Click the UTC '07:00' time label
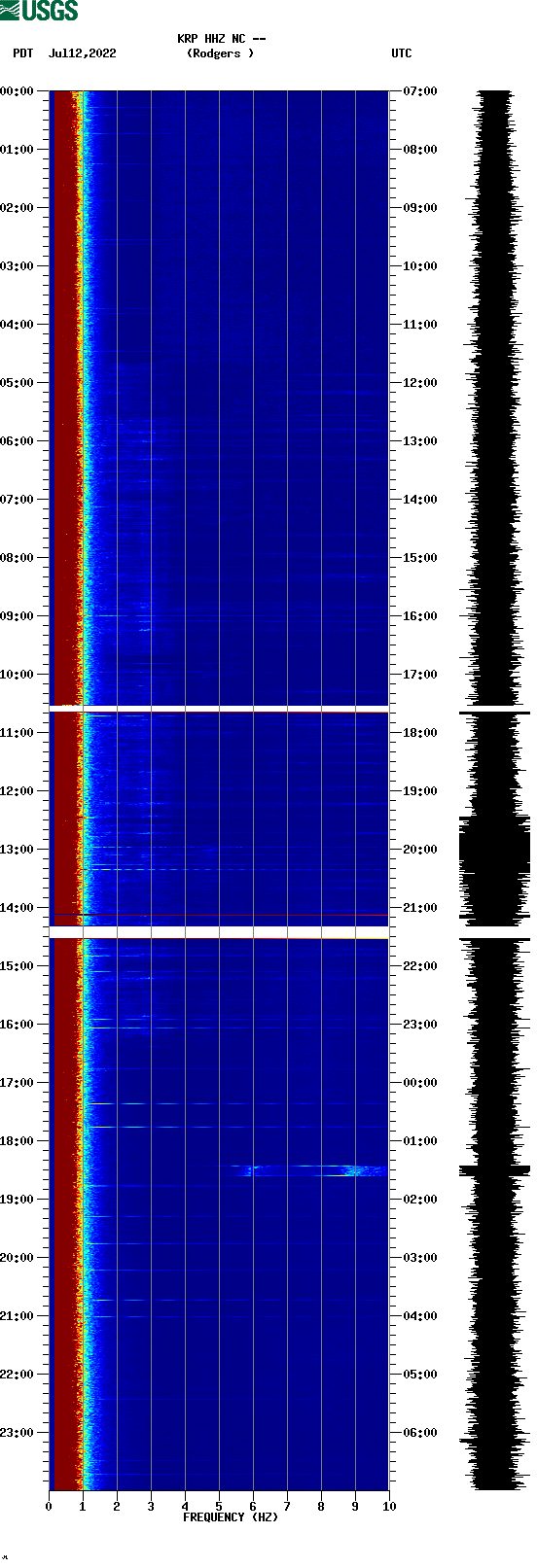537x1568 pixels. (420, 91)
